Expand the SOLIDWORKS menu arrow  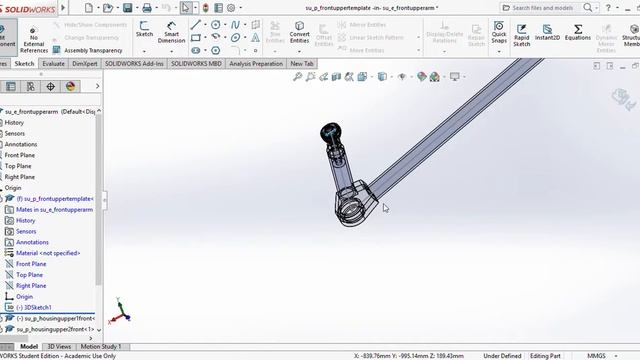coord(63,7)
